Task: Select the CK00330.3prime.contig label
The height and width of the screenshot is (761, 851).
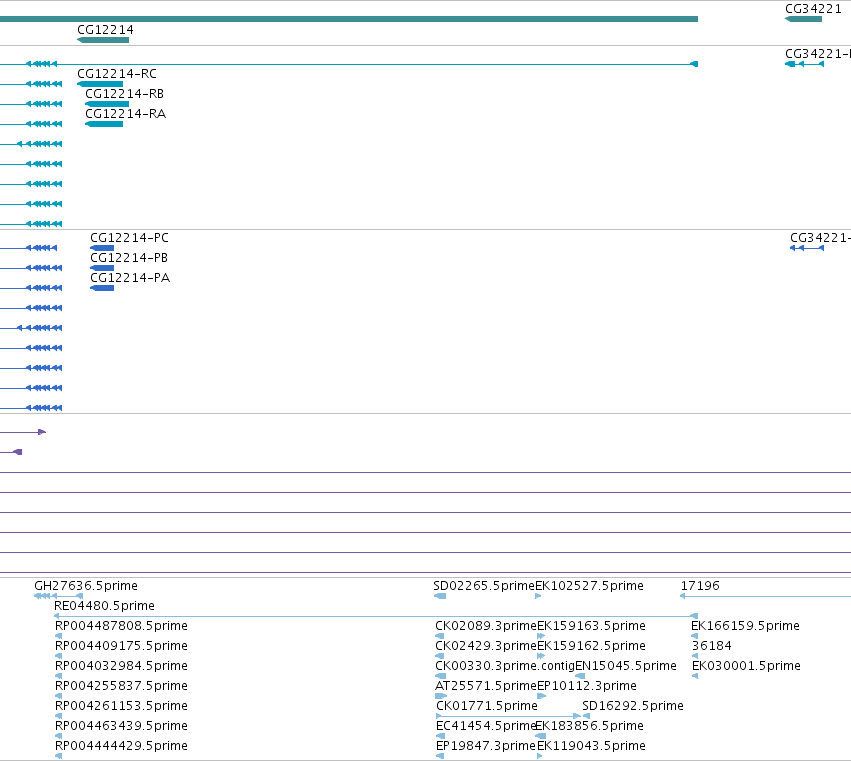Action: pos(505,666)
